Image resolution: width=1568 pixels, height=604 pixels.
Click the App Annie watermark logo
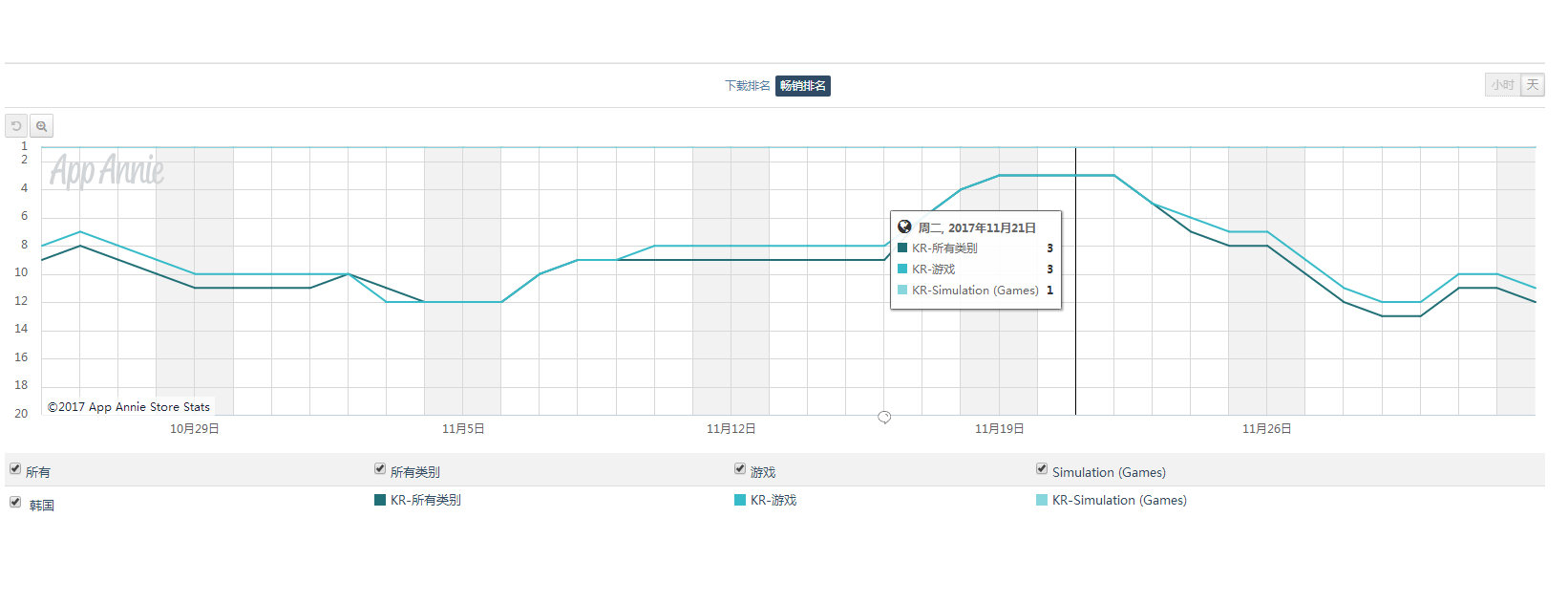click(107, 171)
